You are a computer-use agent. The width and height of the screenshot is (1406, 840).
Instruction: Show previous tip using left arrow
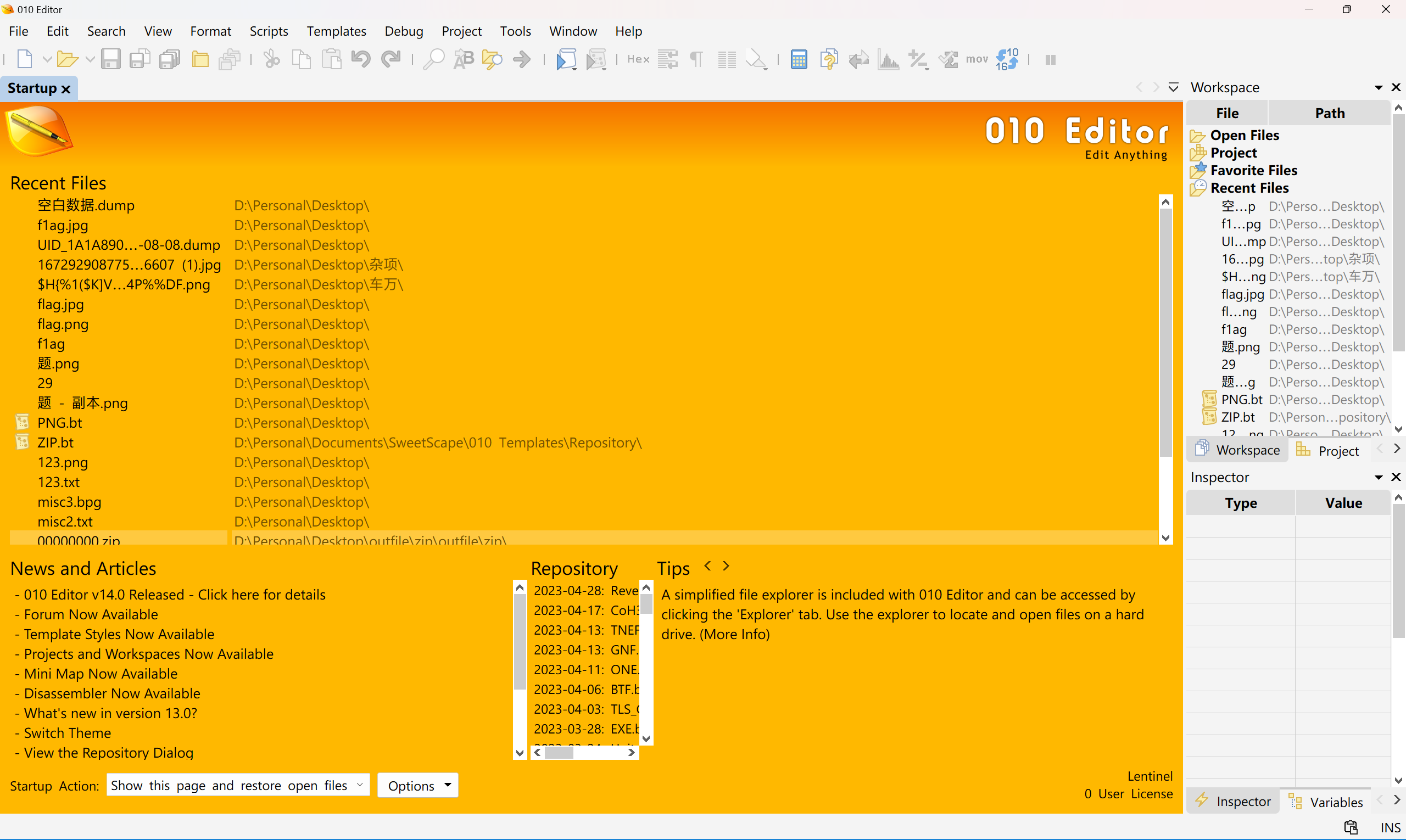click(x=707, y=565)
